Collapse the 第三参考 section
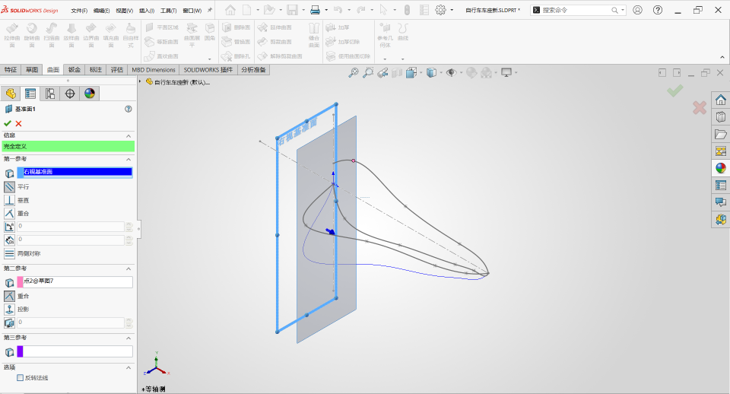Image resolution: width=730 pixels, height=394 pixels. pyautogui.click(x=128, y=338)
